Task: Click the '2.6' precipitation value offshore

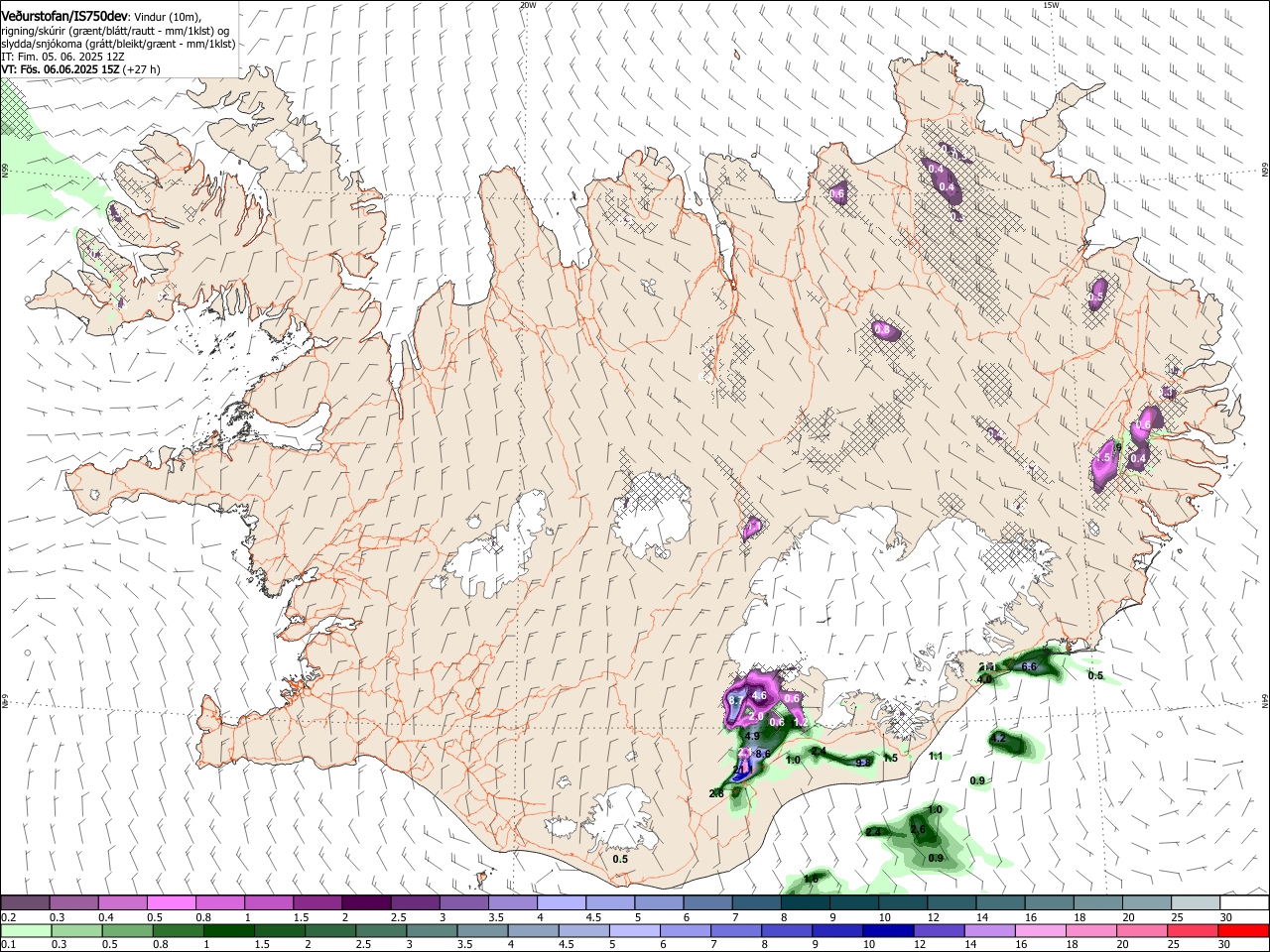Action: click(x=918, y=830)
